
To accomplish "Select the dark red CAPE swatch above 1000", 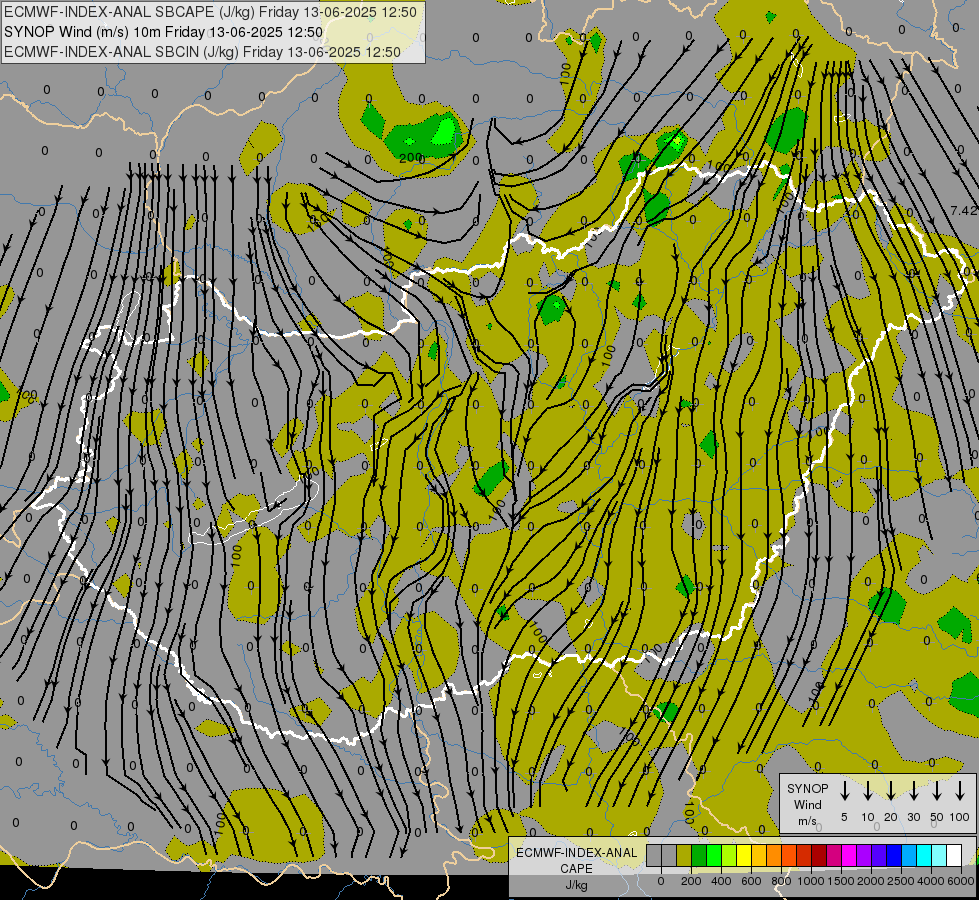I will click(819, 855).
